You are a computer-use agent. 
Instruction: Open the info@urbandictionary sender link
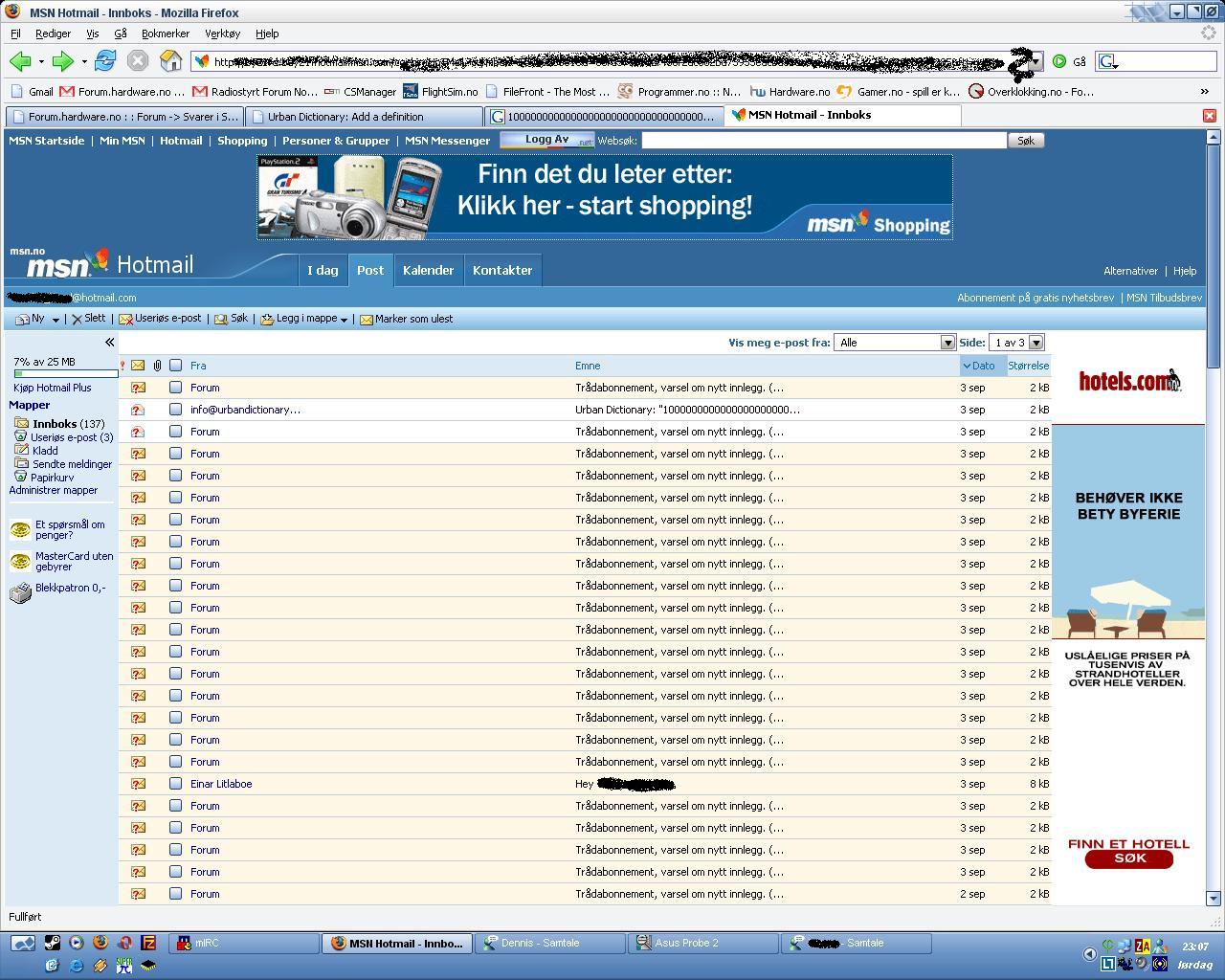point(245,410)
